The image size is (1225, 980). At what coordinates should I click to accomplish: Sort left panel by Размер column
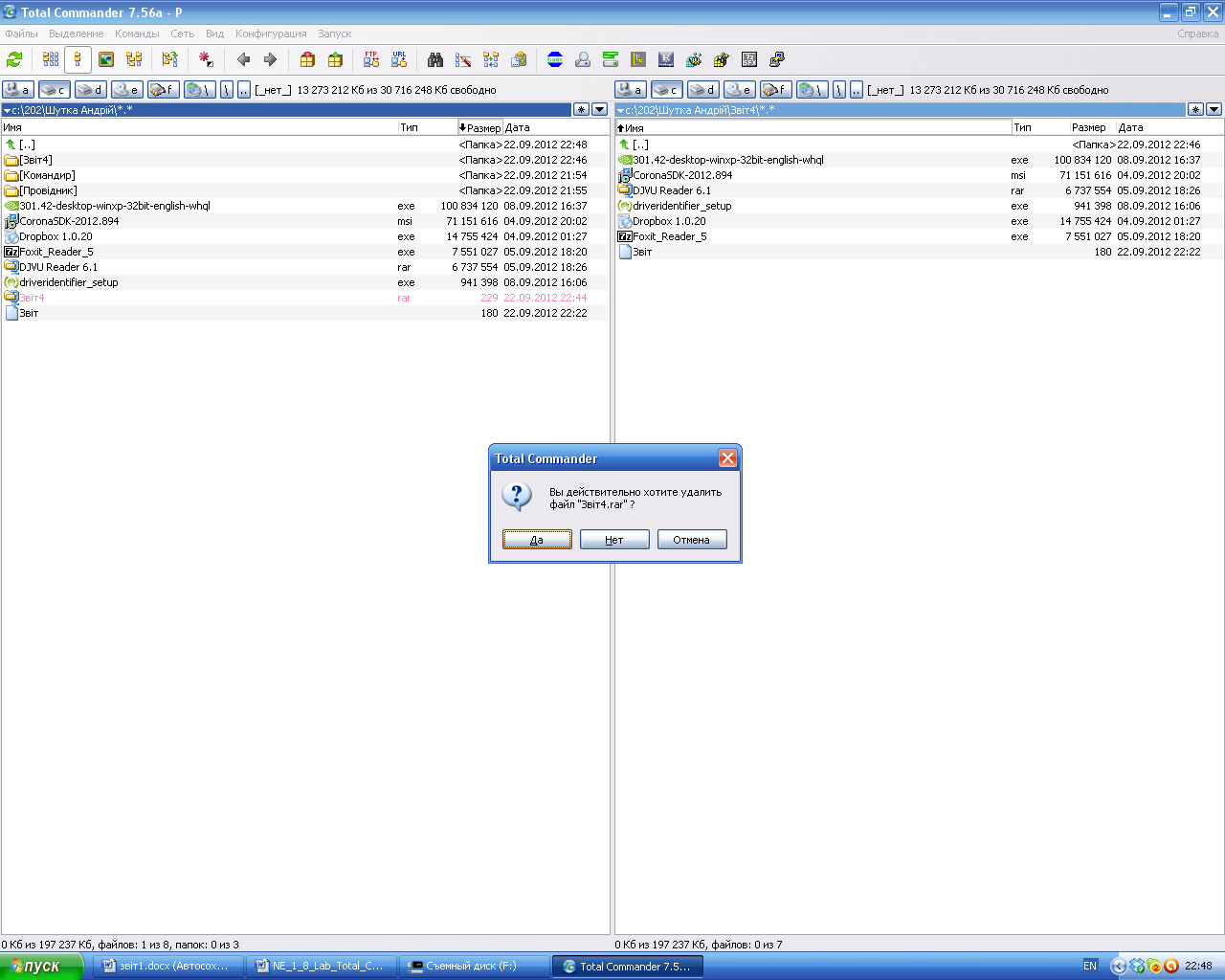point(479,127)
